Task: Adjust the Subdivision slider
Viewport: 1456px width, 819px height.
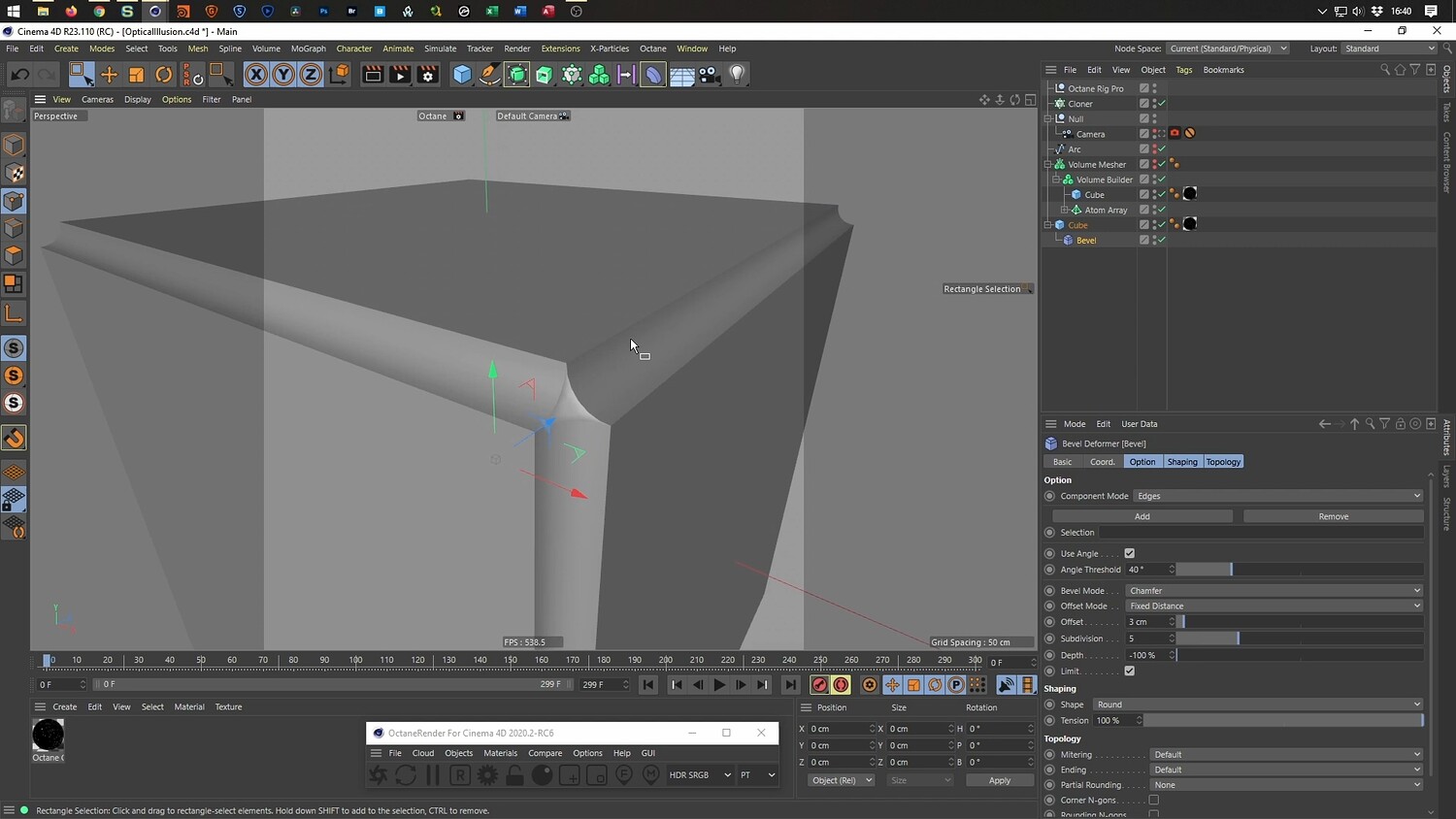Action: [x=1300, y=639]
